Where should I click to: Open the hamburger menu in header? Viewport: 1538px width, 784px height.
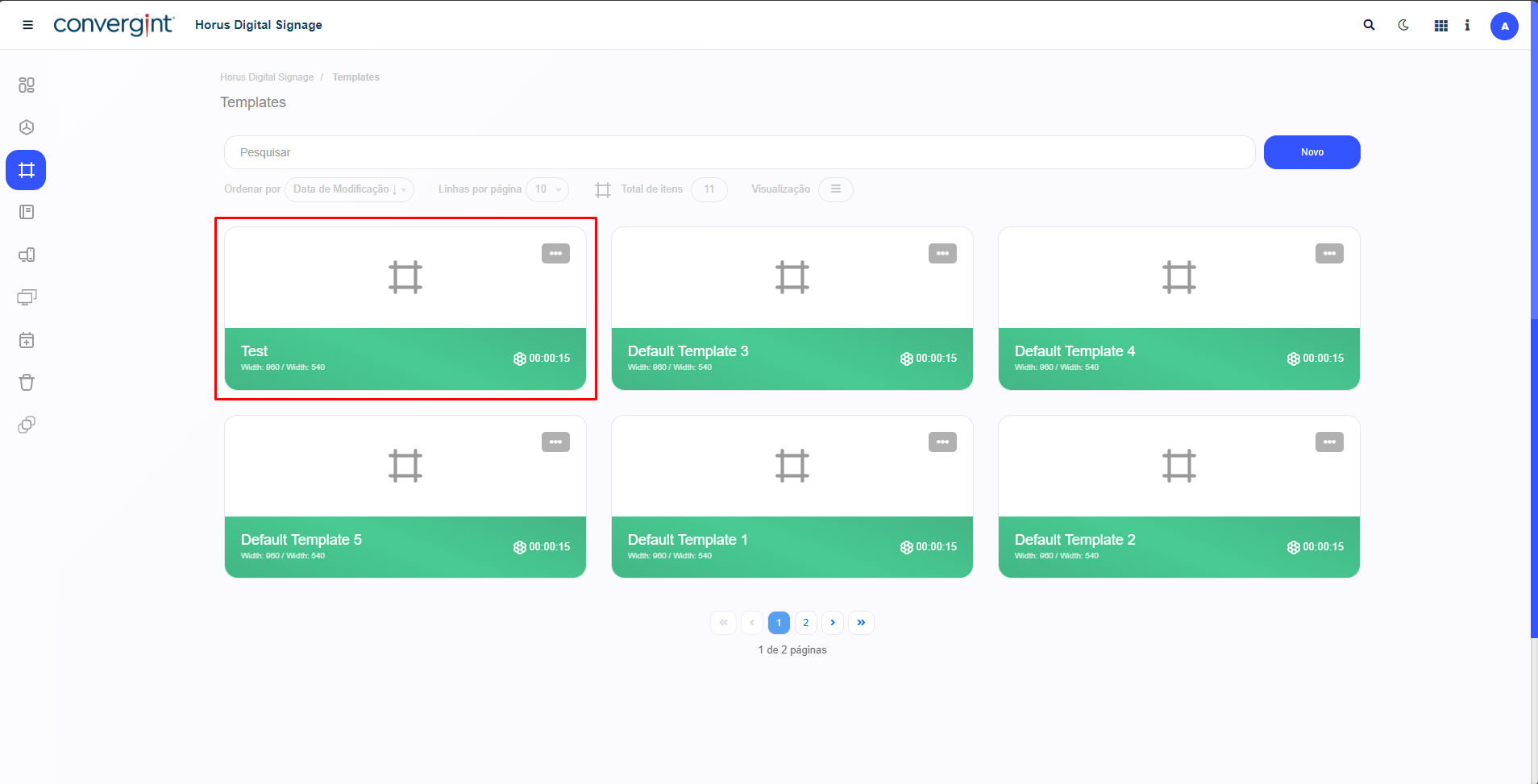[28, 25]
